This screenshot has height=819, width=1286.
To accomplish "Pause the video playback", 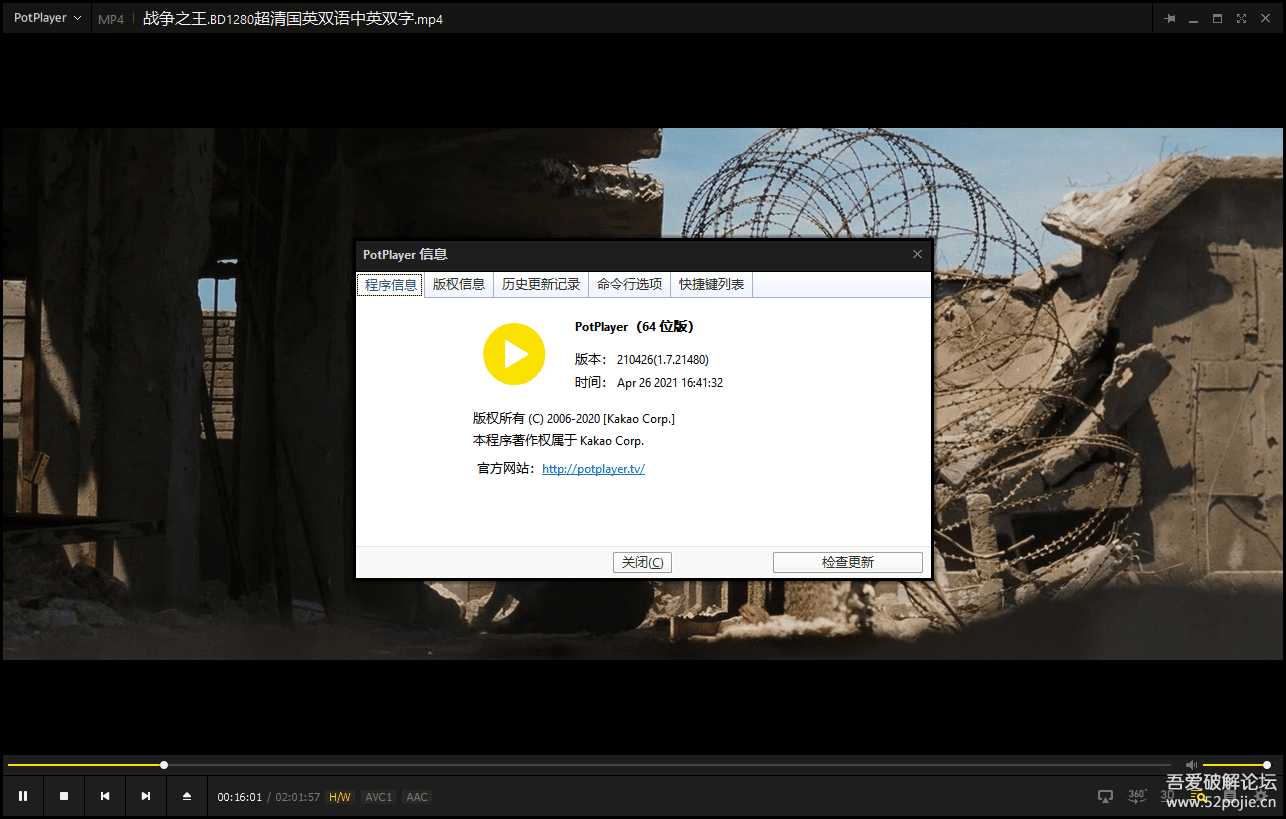I will pos(23,796).
